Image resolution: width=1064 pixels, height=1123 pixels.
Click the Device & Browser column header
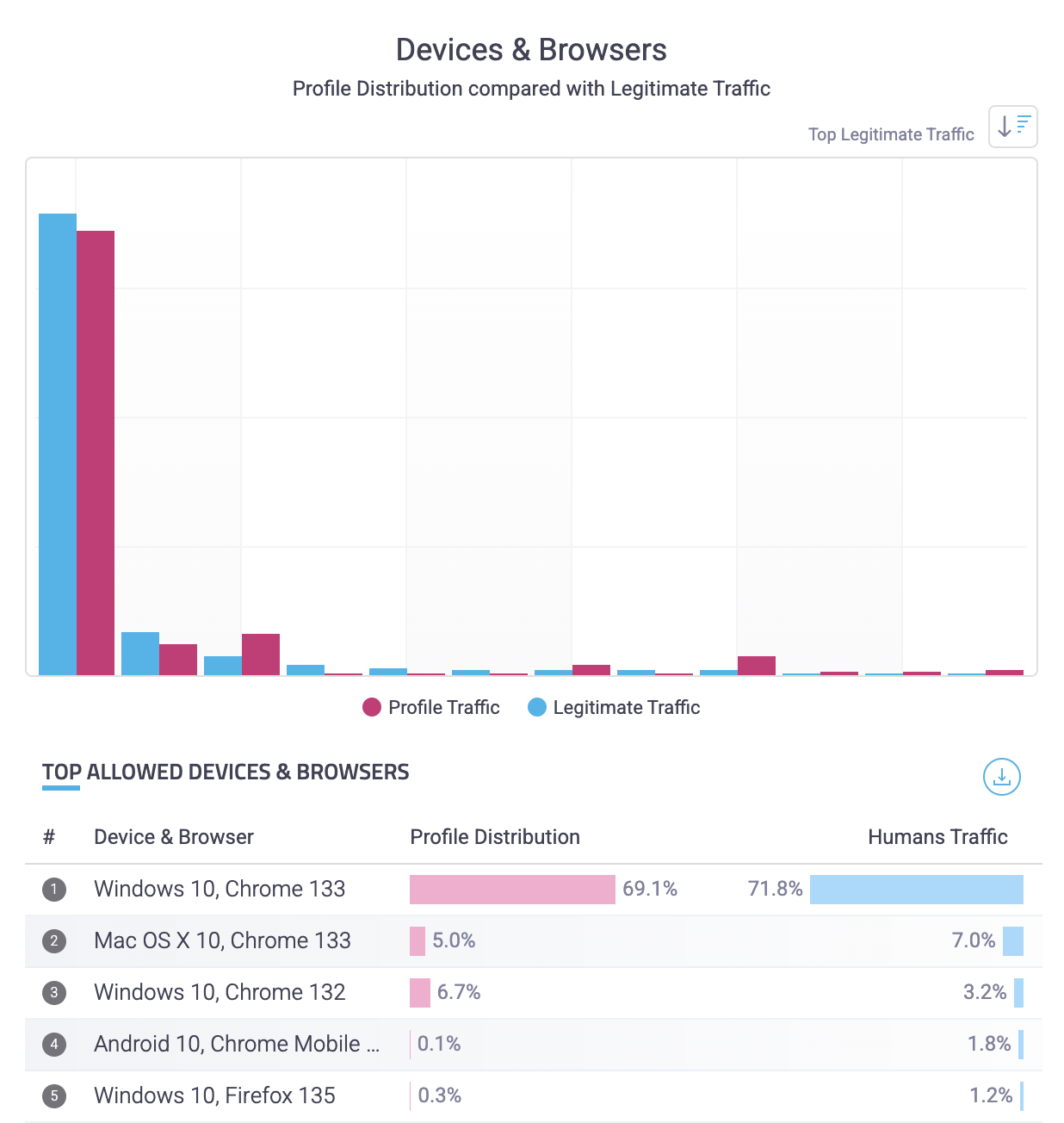174,837
